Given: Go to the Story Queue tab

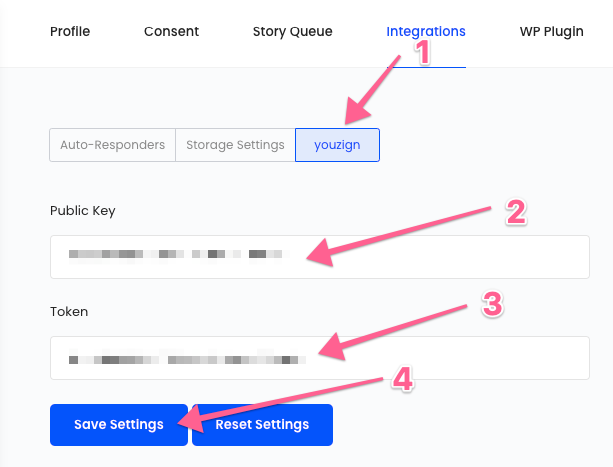Looking at the screenshot, I should tap(292, 32).
